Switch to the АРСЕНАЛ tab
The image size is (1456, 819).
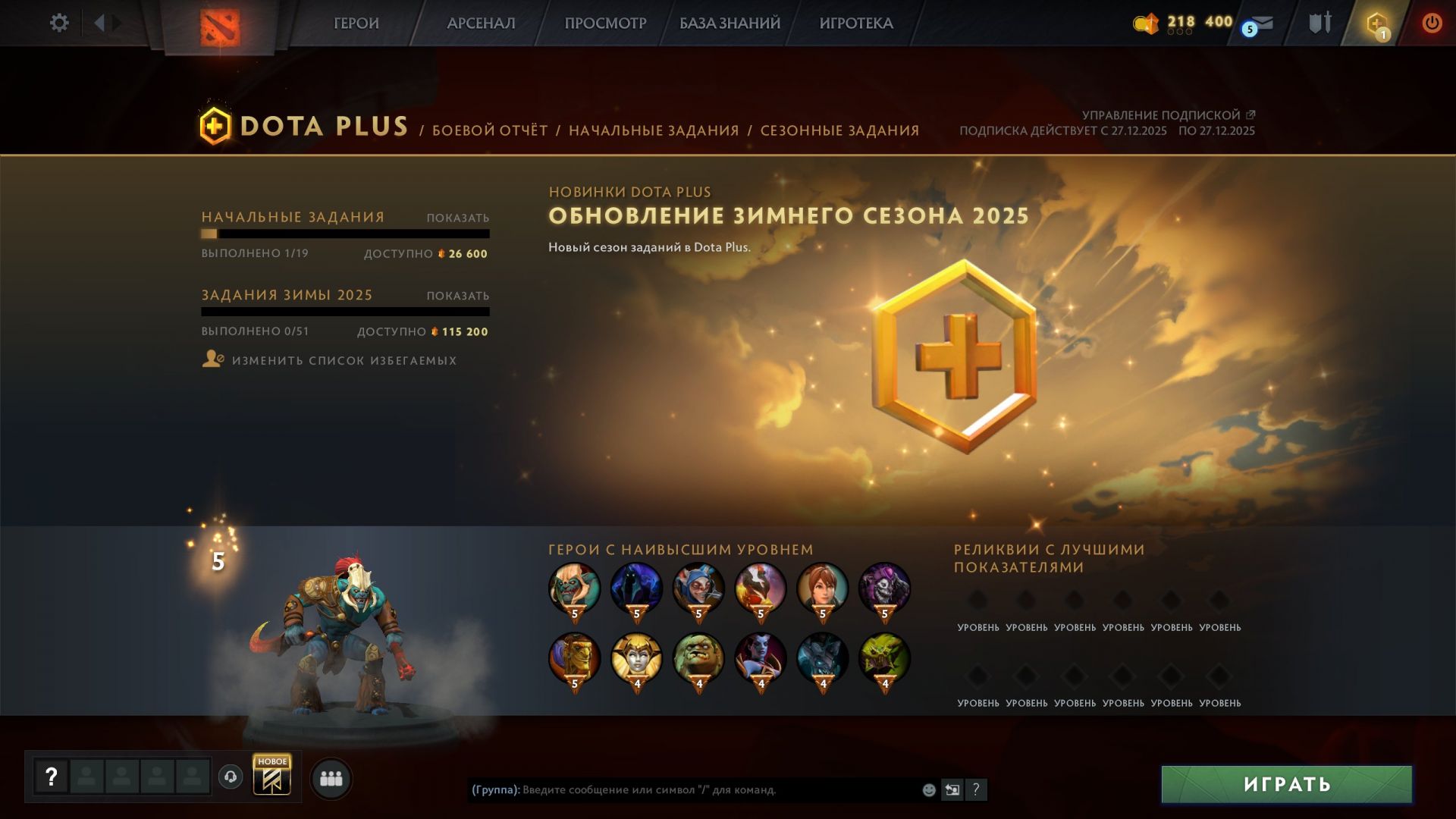click(482, 24)
